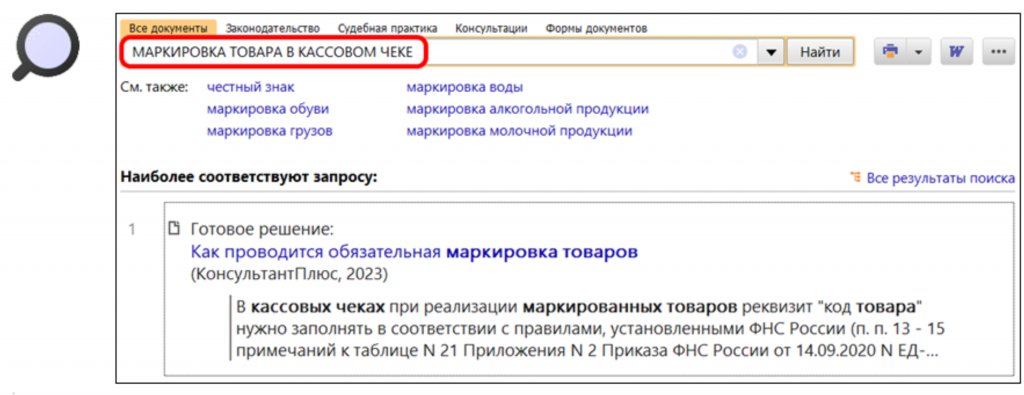Open the маркировка обуви link
The width and height of the screenshot is (1024, 395).
(268, 109)
